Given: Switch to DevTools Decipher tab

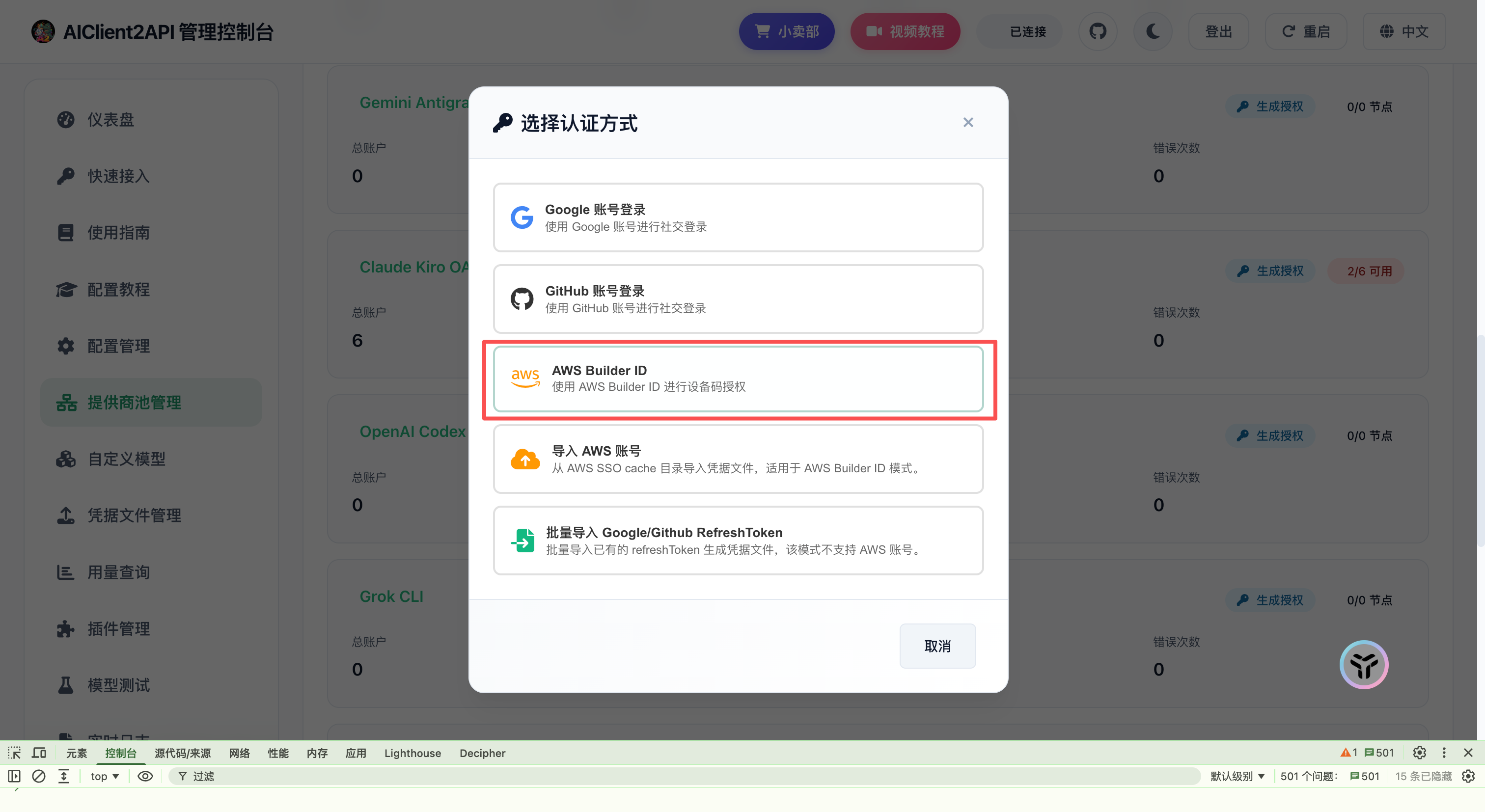Looking at the screenshot, I should click(x=483, y=753).
